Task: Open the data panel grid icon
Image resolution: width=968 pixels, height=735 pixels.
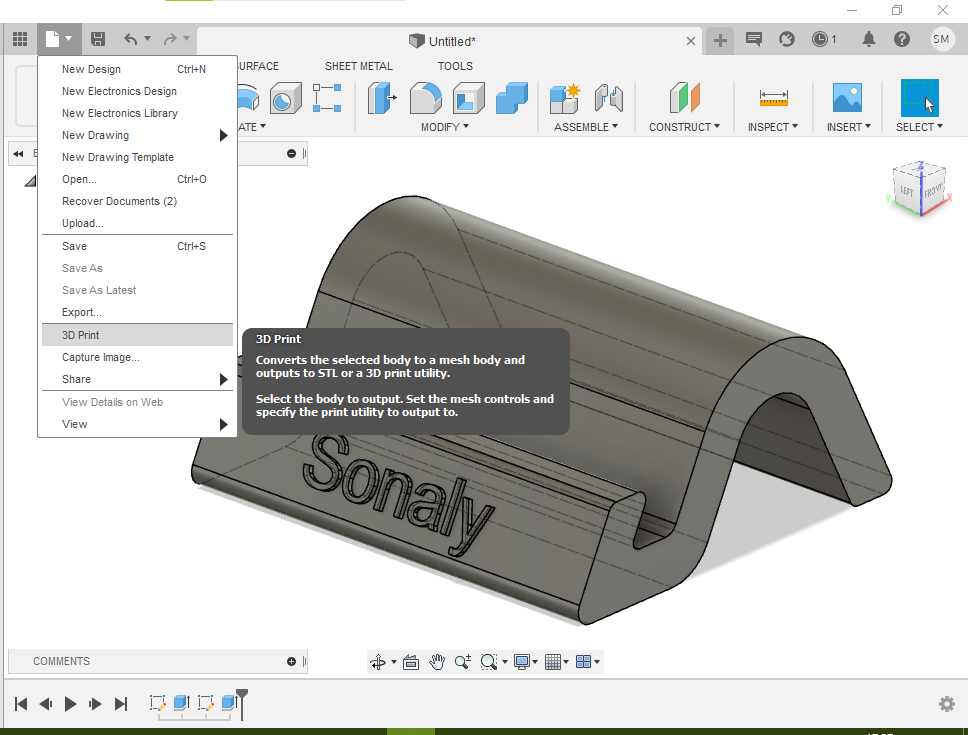Action: click(x=19, y=39)
